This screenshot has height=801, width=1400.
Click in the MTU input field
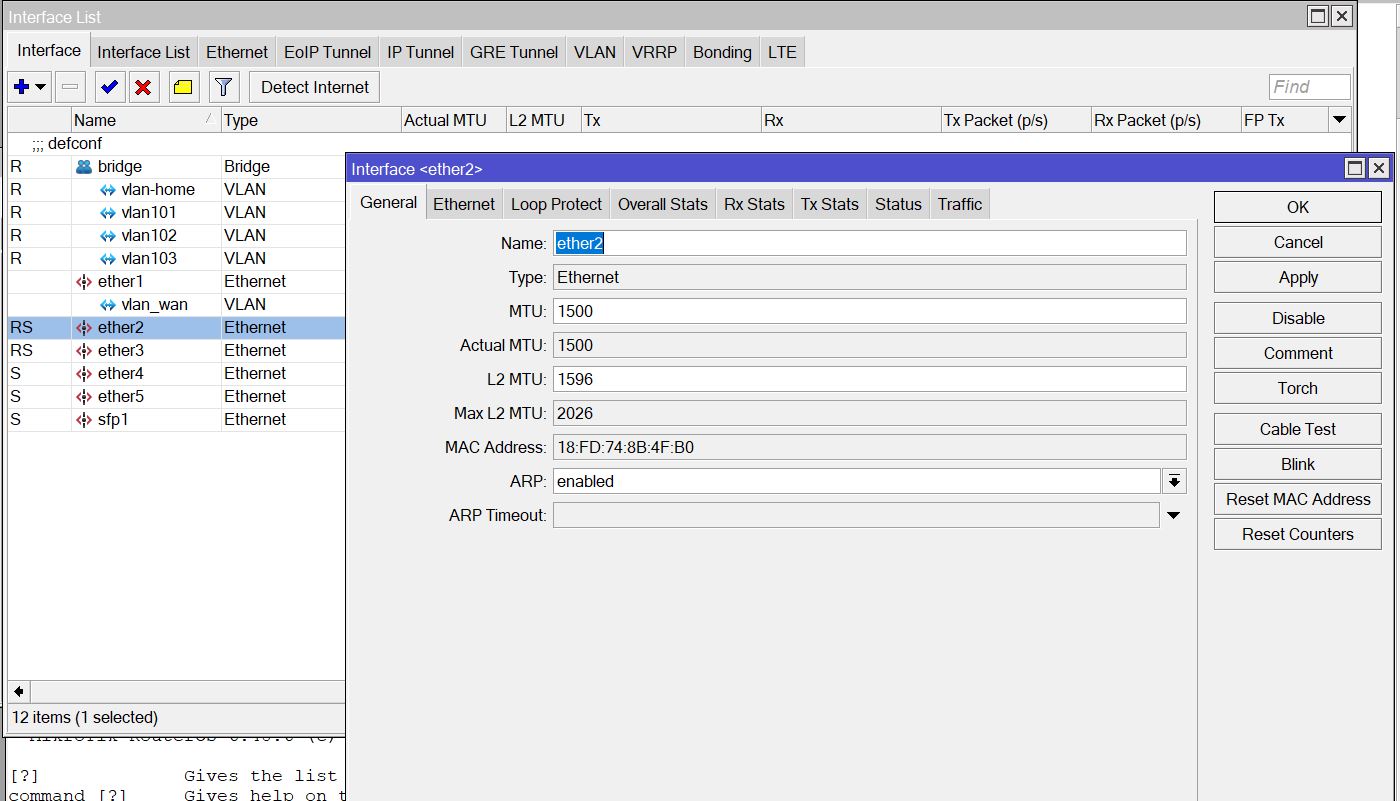[869, 311]
